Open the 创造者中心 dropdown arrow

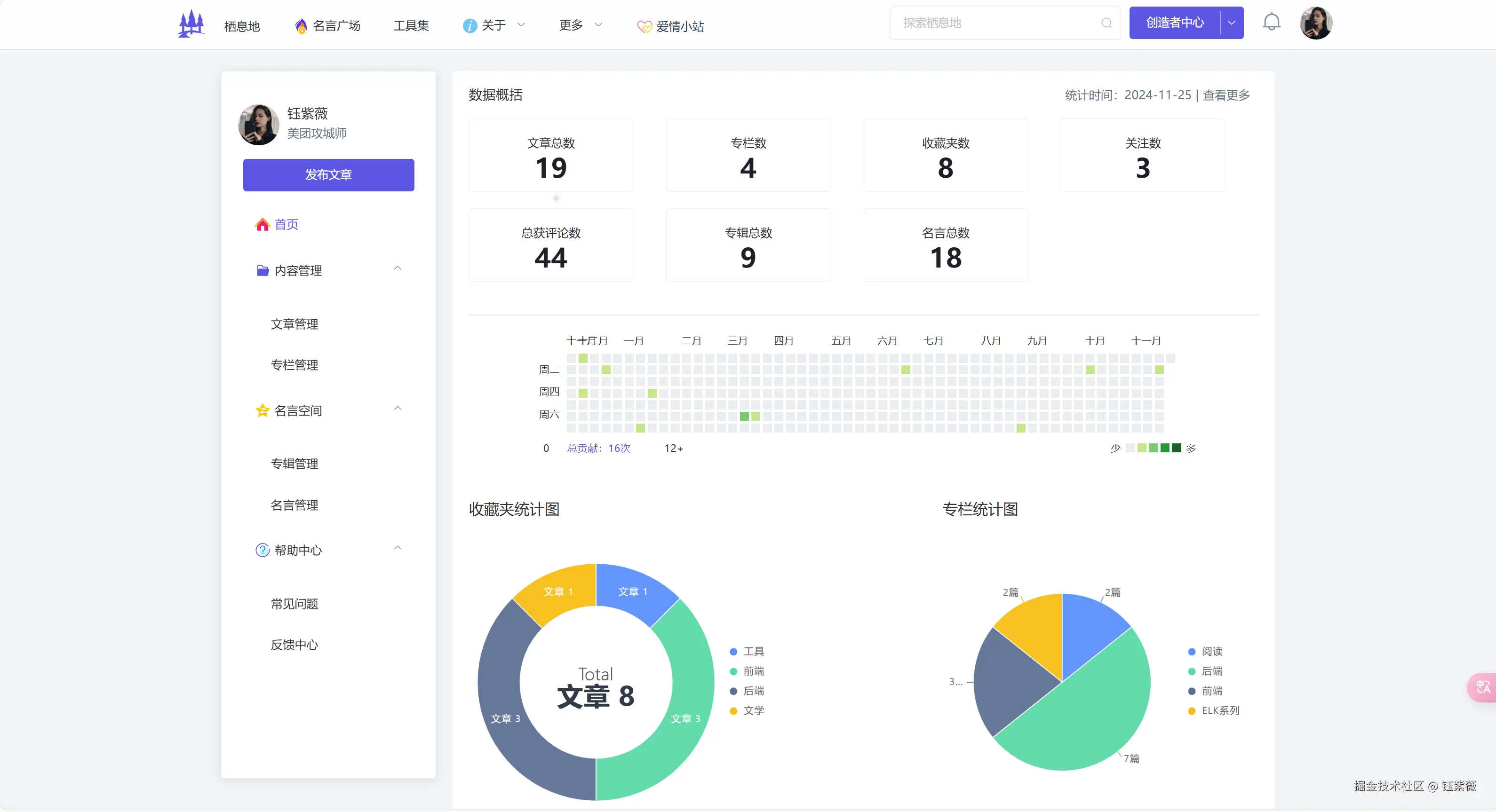pyautogui.click(x=1231, y=23)
